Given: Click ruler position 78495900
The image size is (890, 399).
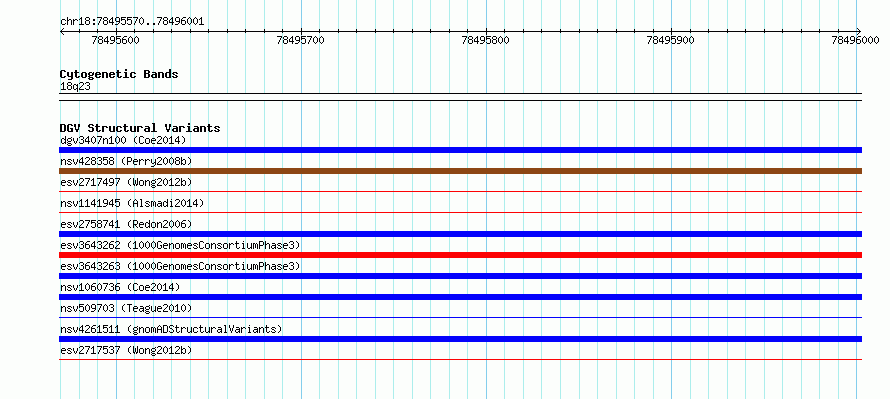Looking at the screenshot, I should (670, 40).
